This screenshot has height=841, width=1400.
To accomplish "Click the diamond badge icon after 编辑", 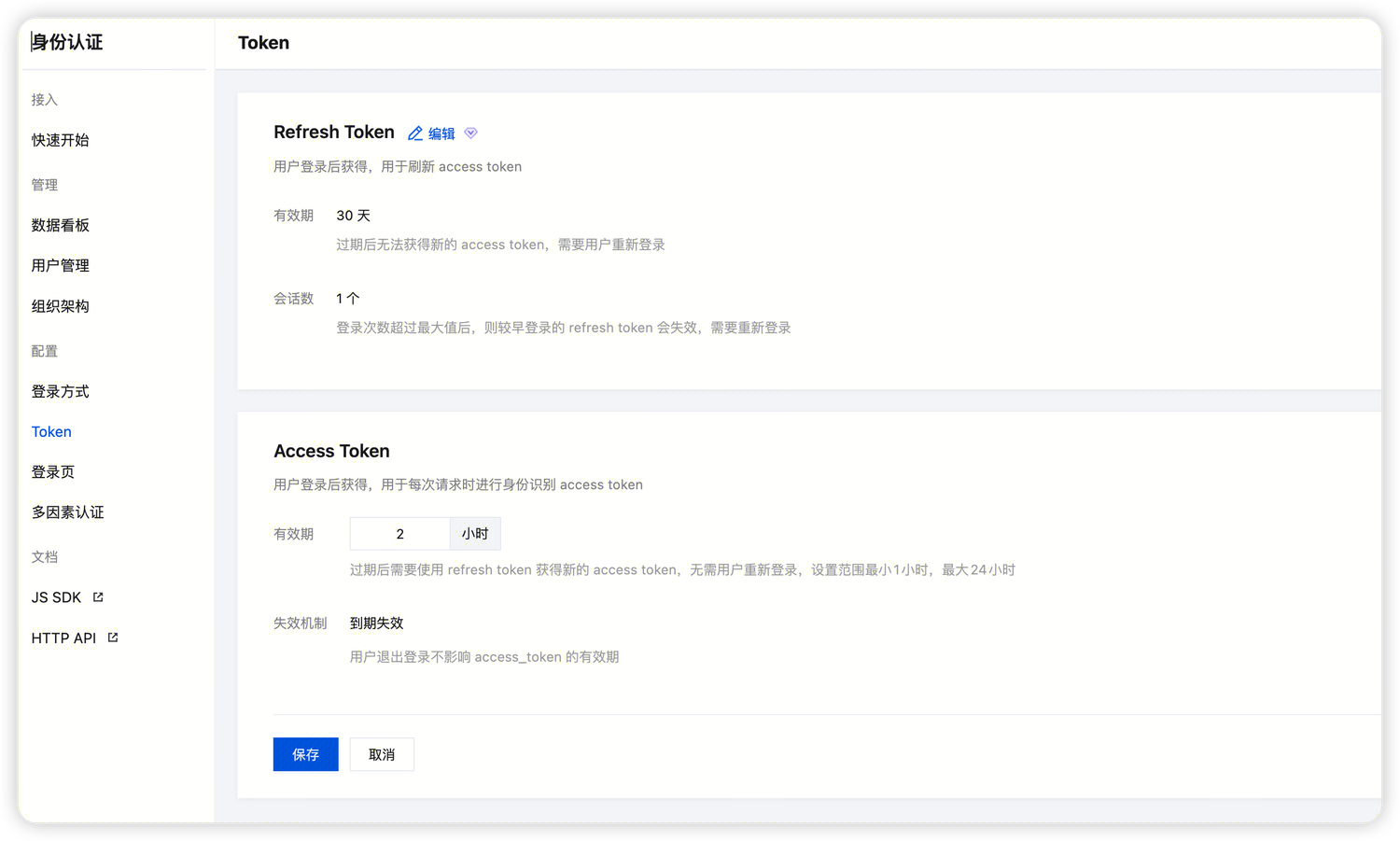I will point(471,133).
